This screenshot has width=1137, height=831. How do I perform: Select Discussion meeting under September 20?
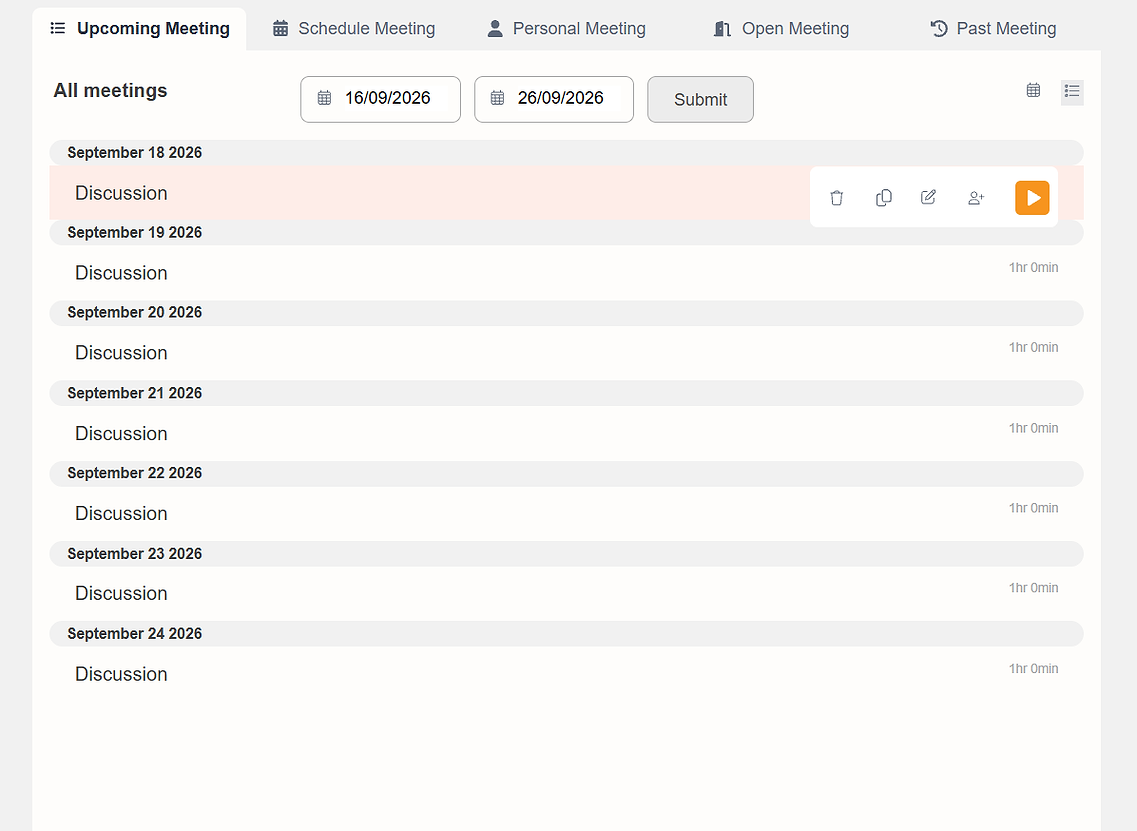[x=121, y=352]
